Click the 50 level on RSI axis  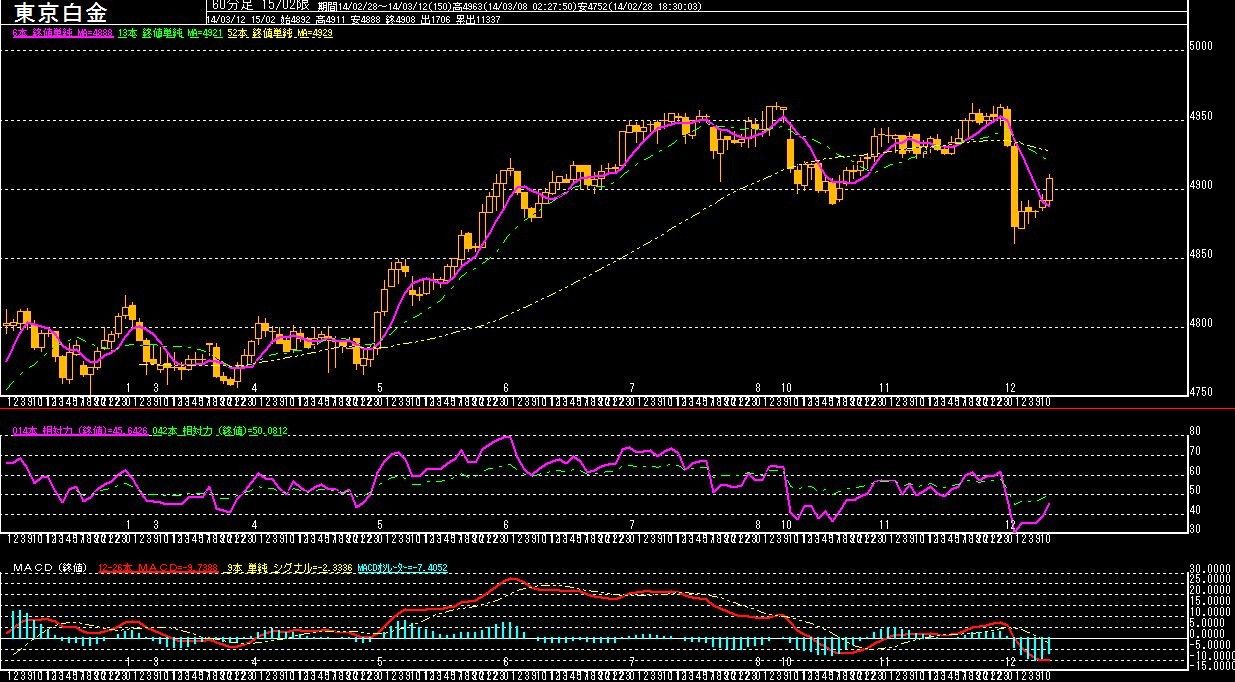click(1194, 490)
